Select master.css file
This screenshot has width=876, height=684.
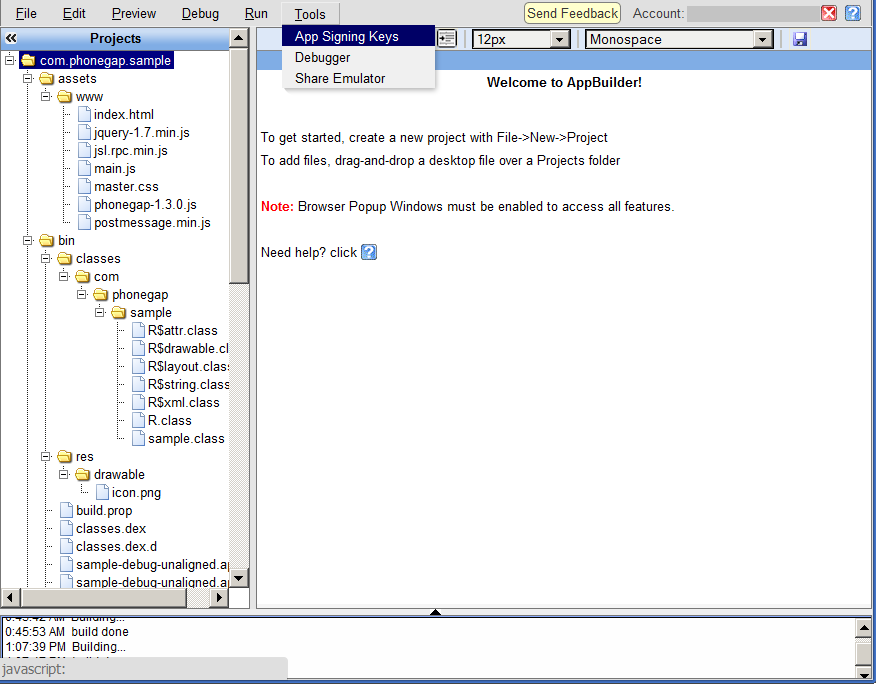pos(126,187)
